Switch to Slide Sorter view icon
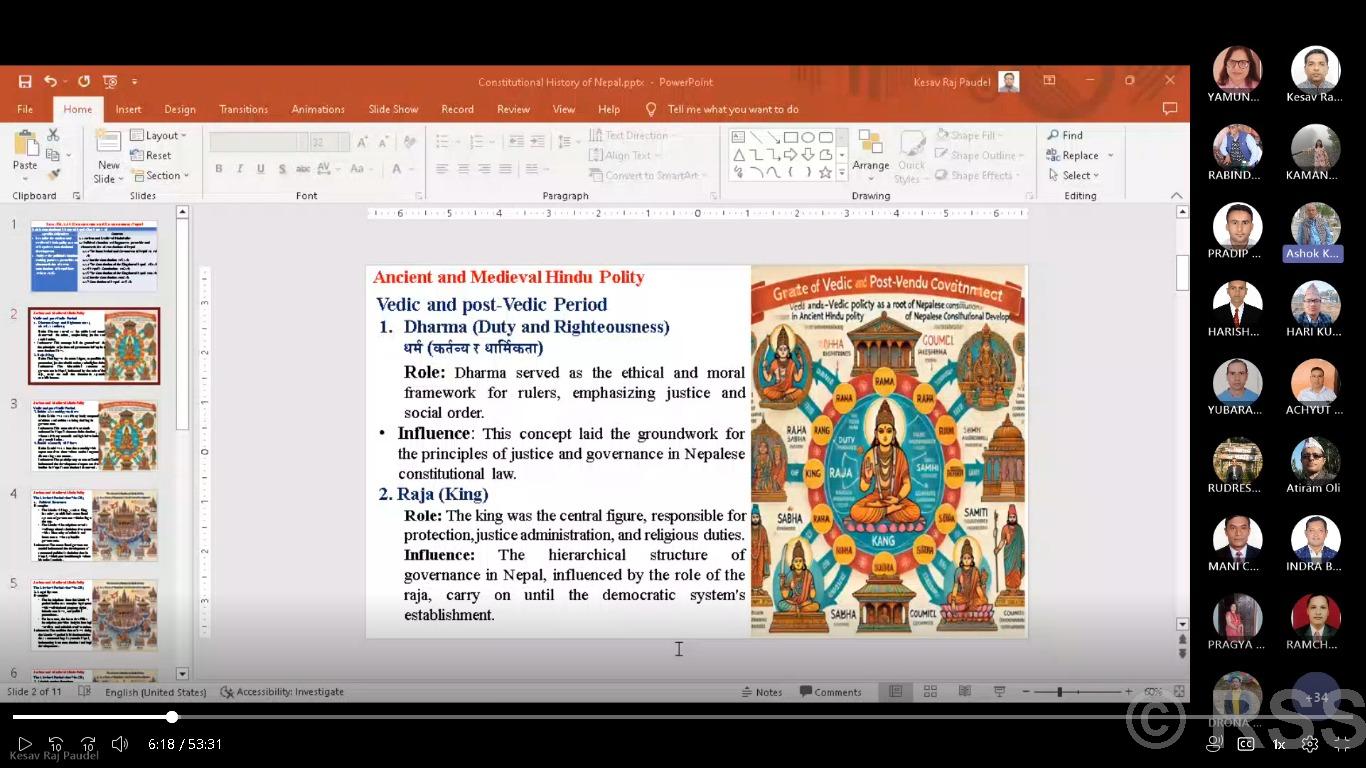 click(930, 692)
